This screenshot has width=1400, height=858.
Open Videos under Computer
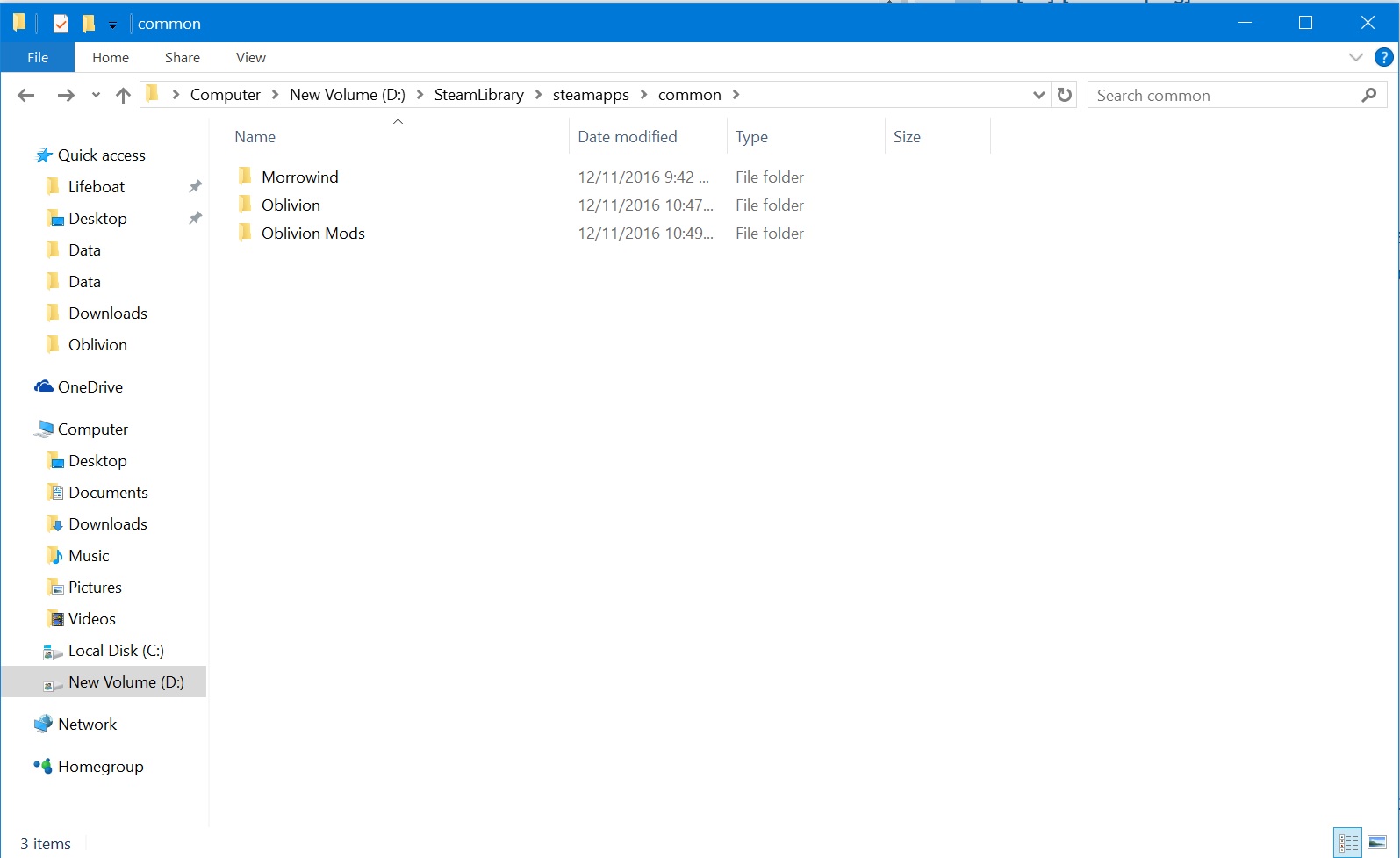(92, 619)
